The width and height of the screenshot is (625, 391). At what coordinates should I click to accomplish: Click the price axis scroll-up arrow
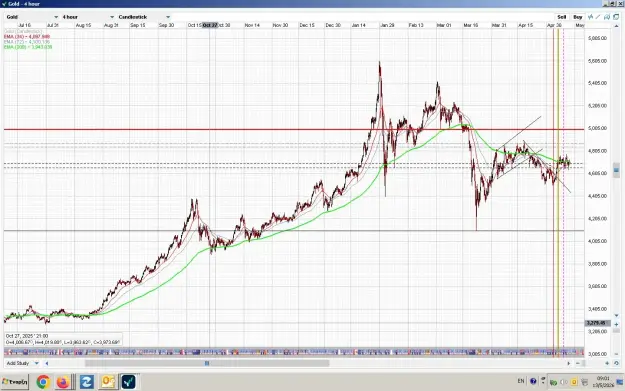616,26
